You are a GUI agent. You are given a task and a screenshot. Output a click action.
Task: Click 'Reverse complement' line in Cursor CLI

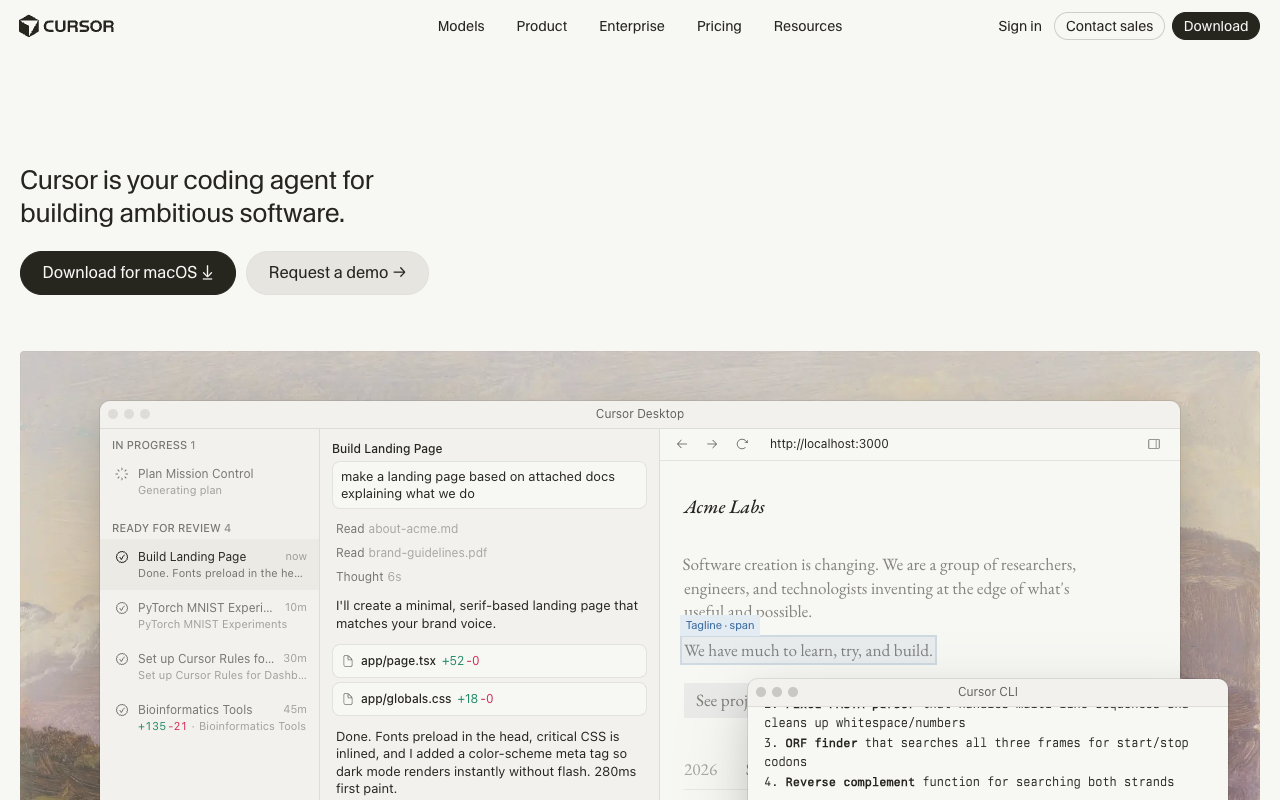pyautogui.click(x=969, y=782)
